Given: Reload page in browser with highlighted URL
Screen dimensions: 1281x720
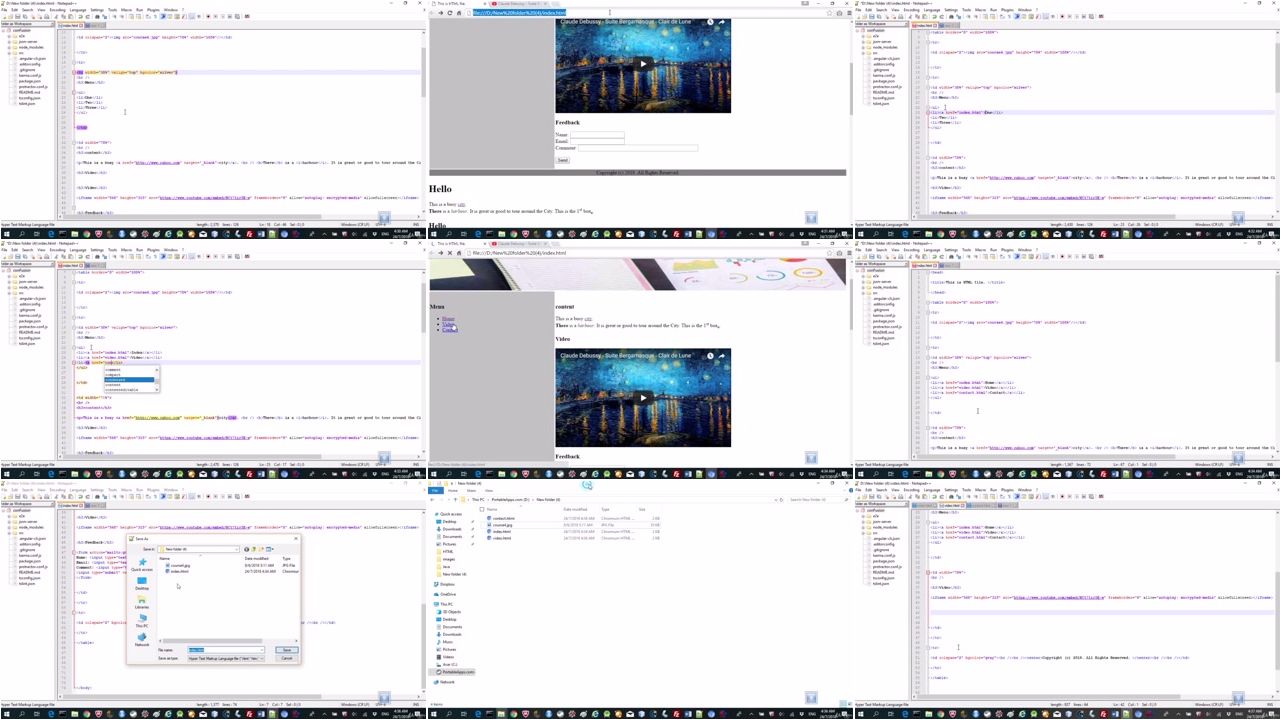Looking at the screenshot, I should point(450,13).
